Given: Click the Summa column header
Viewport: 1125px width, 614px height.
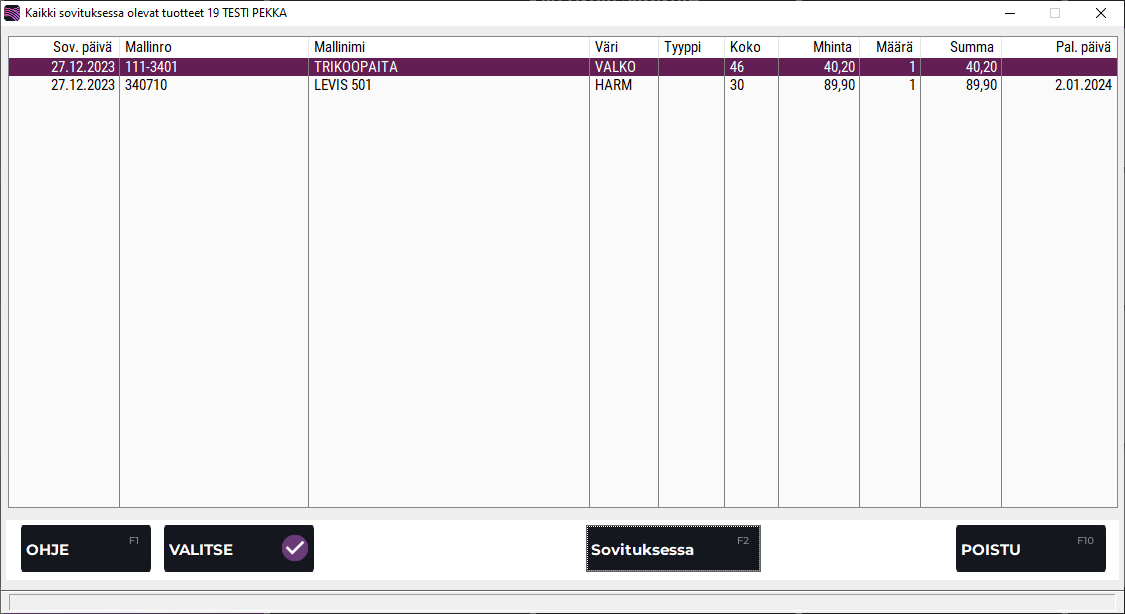Looking at the screenshot, I should [960, 47].
